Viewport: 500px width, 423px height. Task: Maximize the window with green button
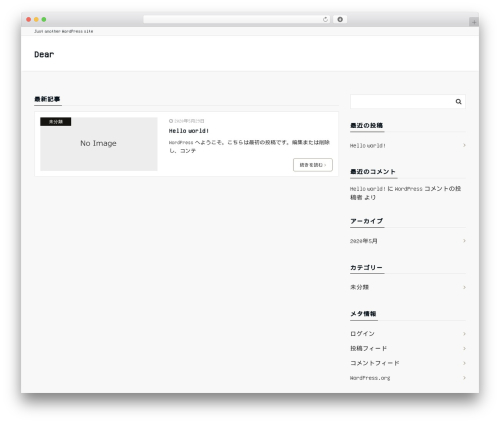[x=44, y=19]
